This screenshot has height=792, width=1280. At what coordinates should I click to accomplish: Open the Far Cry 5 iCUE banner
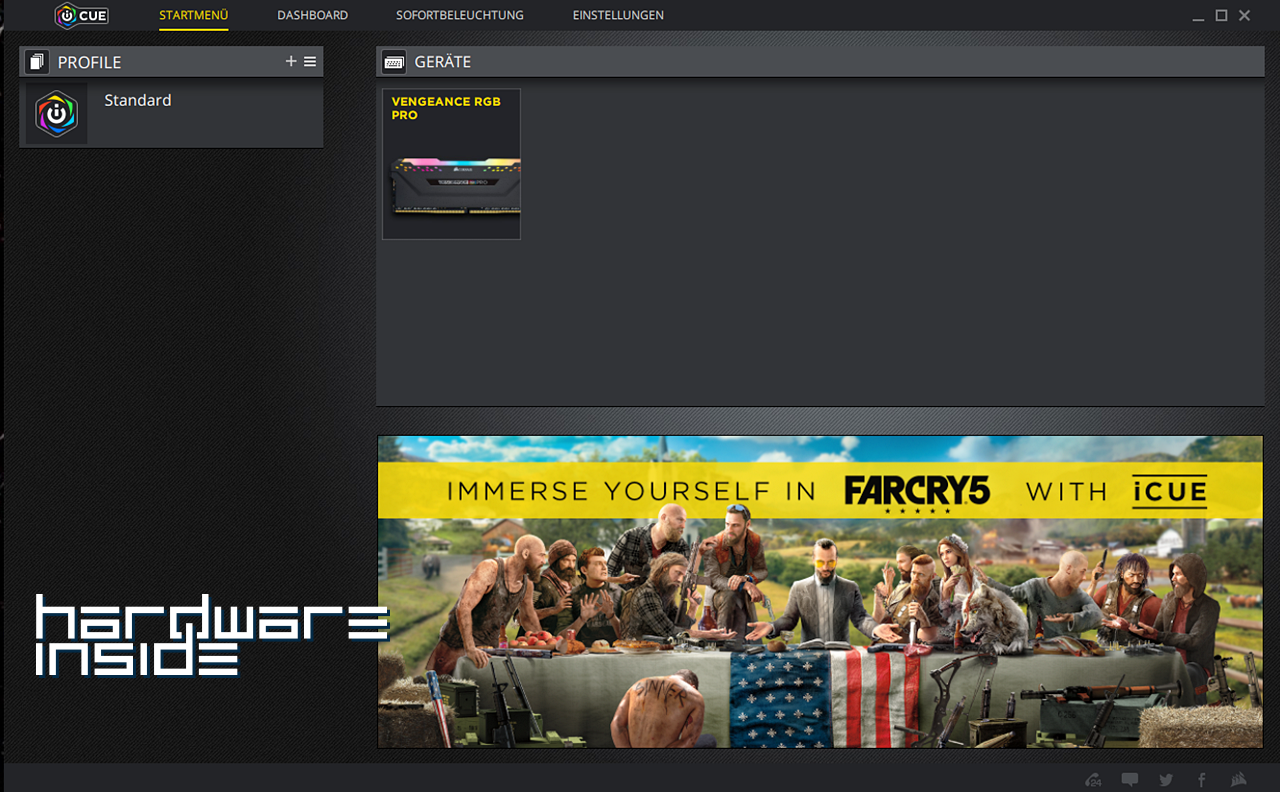click(x=820, y=591)
